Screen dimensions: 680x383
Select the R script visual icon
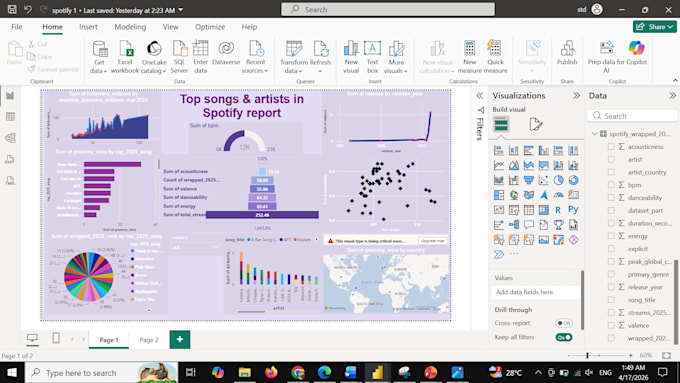pos(558,210)
